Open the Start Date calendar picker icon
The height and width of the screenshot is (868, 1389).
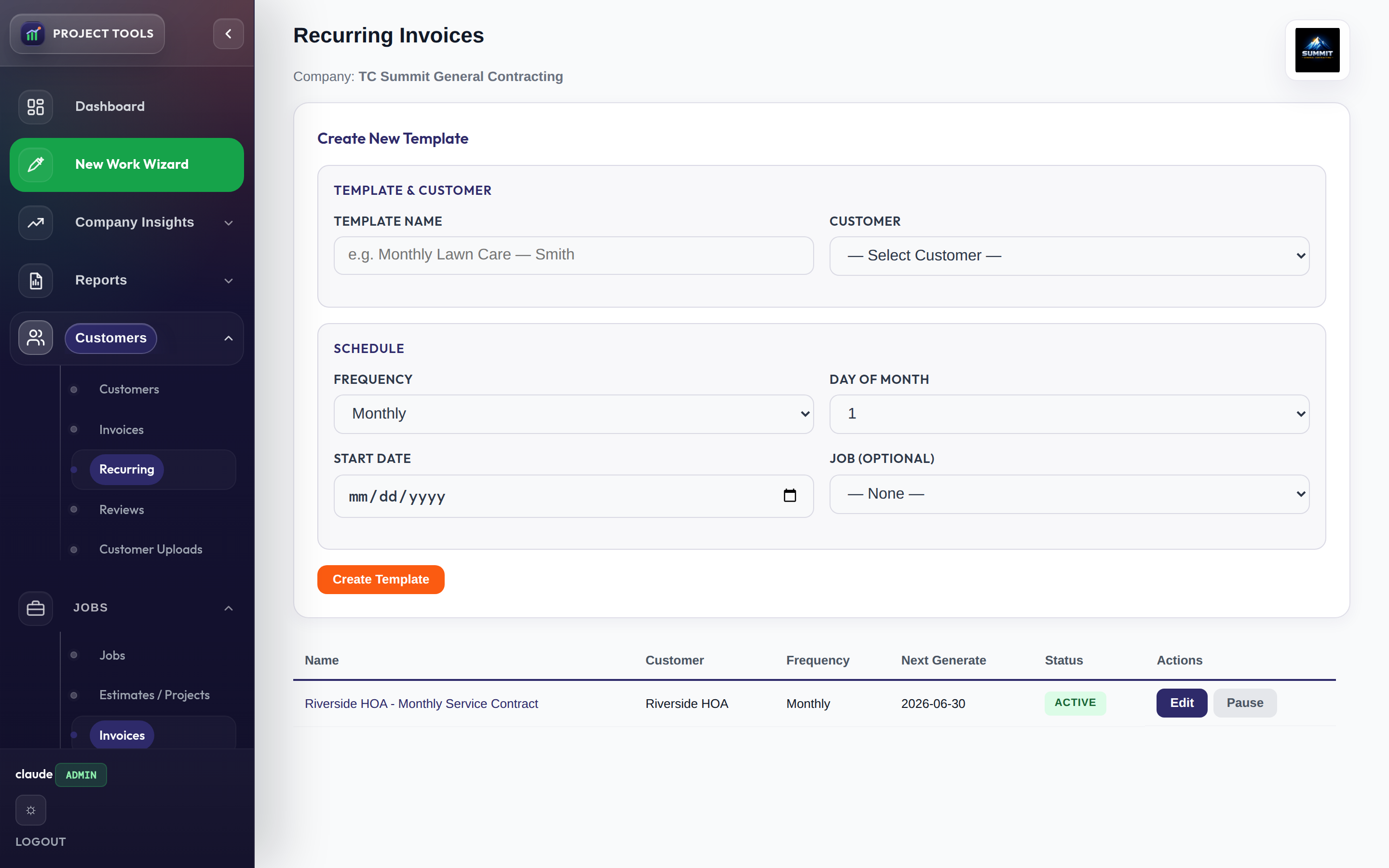(790, 495)
